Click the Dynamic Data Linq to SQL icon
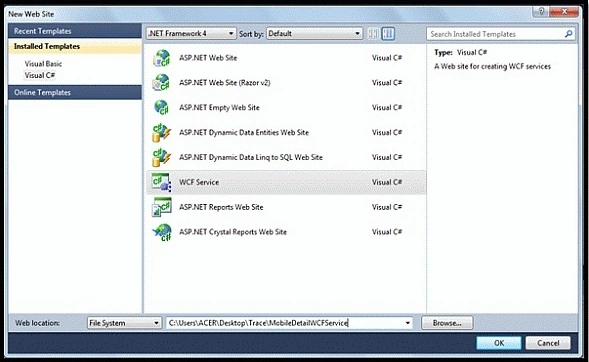This screenshot has height=362, width=589. [162, 157]
